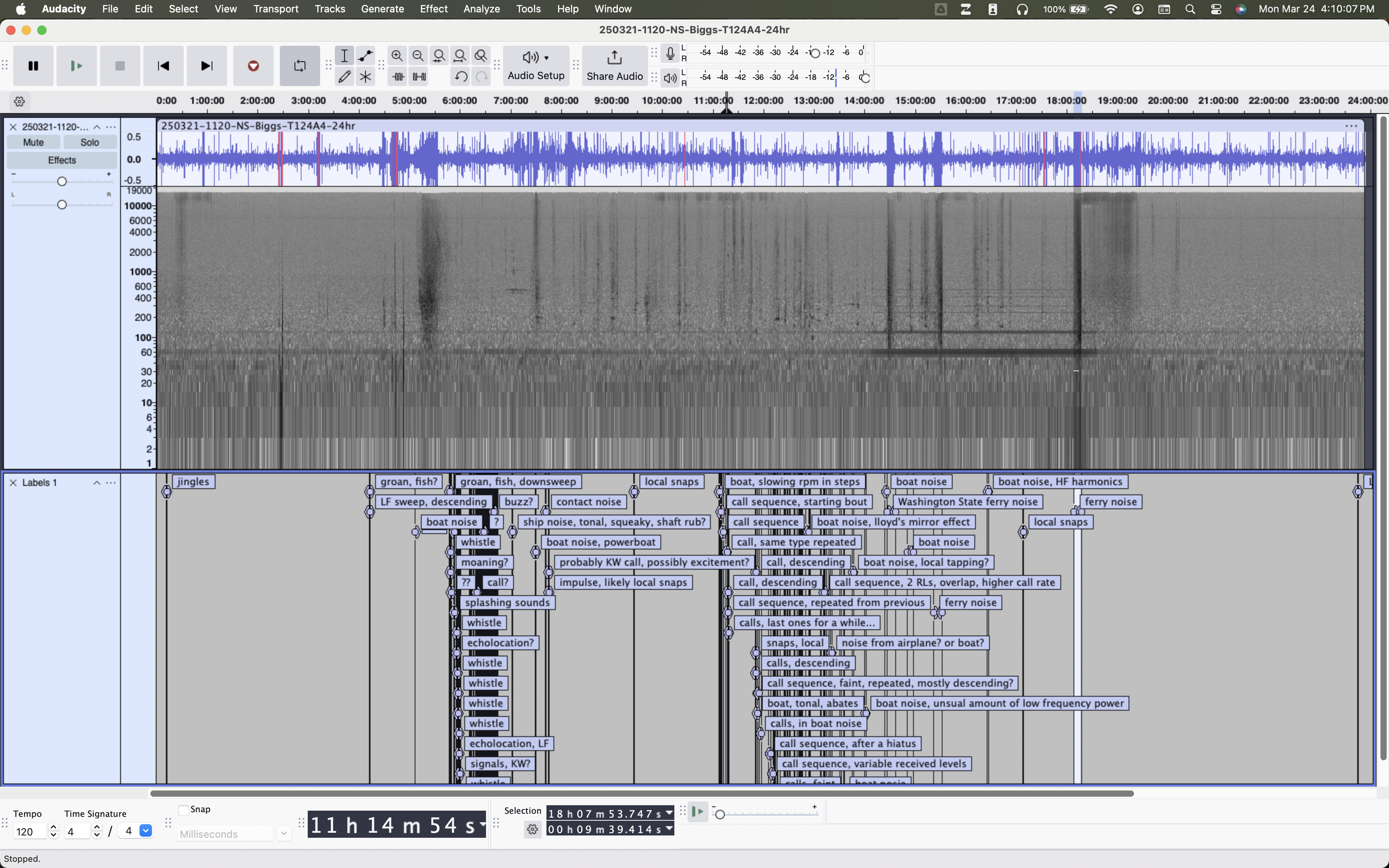Click the 'jingles' label in Labels track
The width and height of the screenshot is (1389, 868).
click(193, 482)
